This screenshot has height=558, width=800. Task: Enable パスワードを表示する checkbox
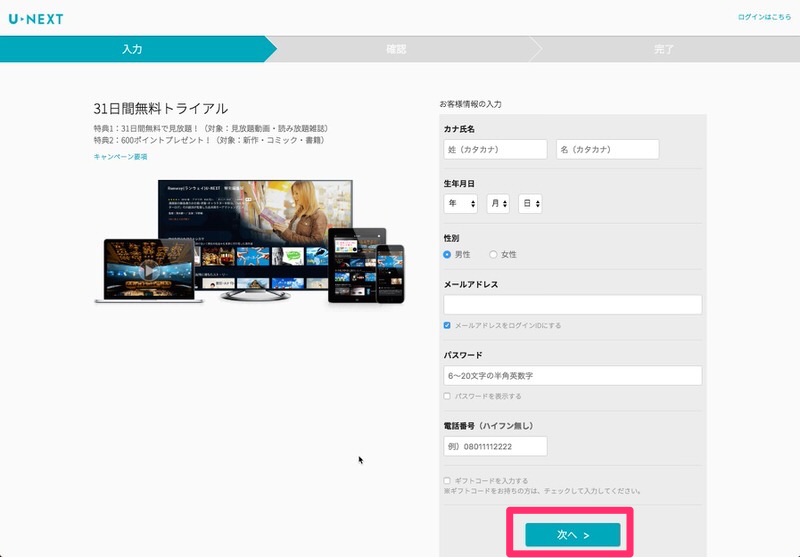pos(447,396)
